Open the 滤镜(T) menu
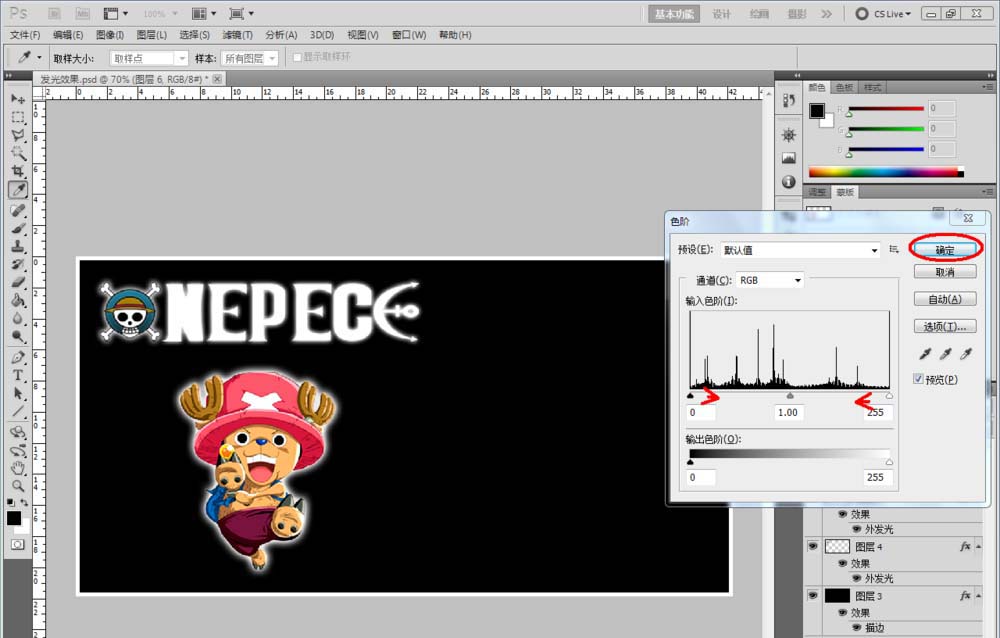Image resolution: width=1000 pixels, height=638 pixels. (x=237, y=35)
